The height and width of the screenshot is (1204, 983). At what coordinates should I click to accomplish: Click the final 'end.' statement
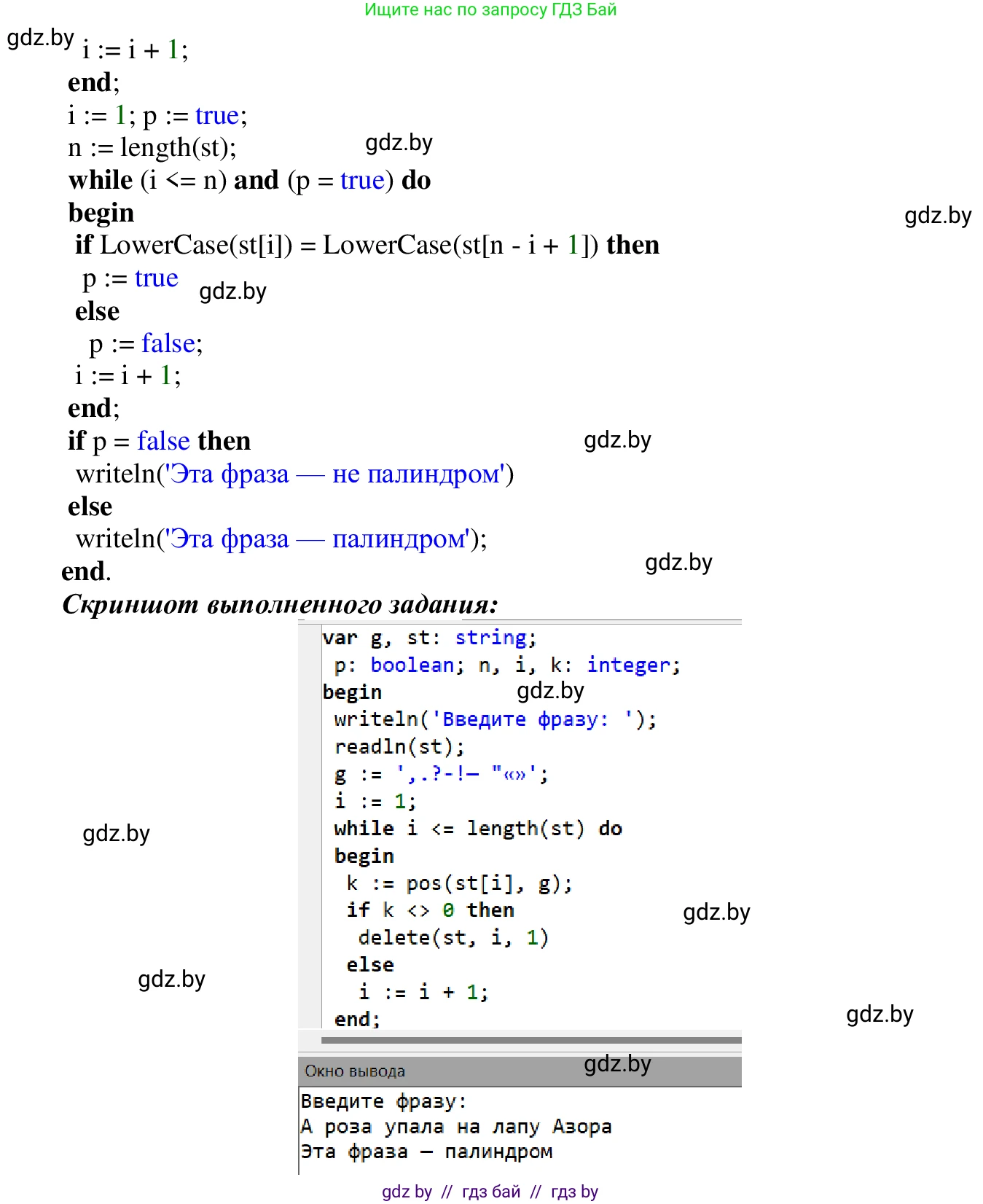tap(86, 571)
